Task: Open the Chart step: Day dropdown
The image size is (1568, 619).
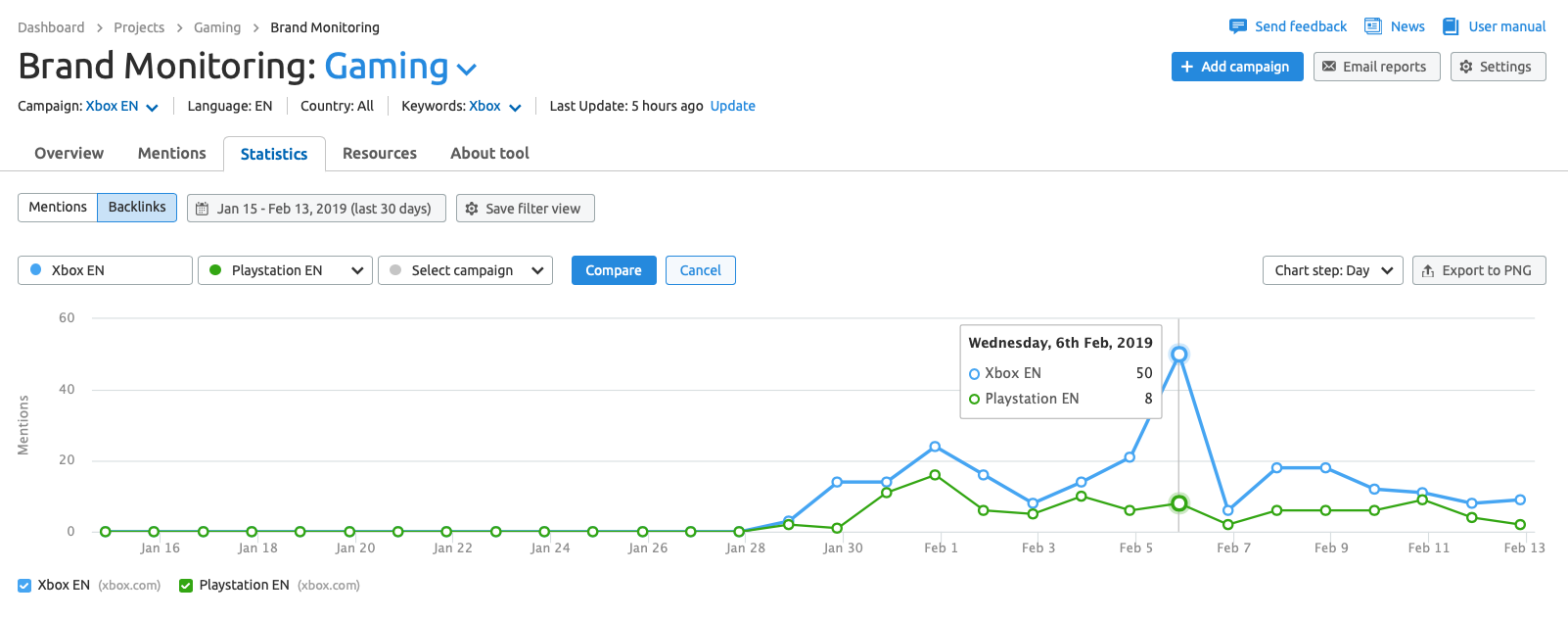Action: 1333,270
